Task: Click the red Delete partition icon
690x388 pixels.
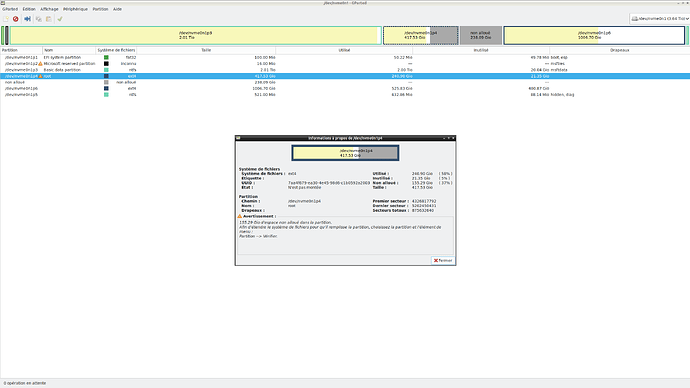Action: 16,19
